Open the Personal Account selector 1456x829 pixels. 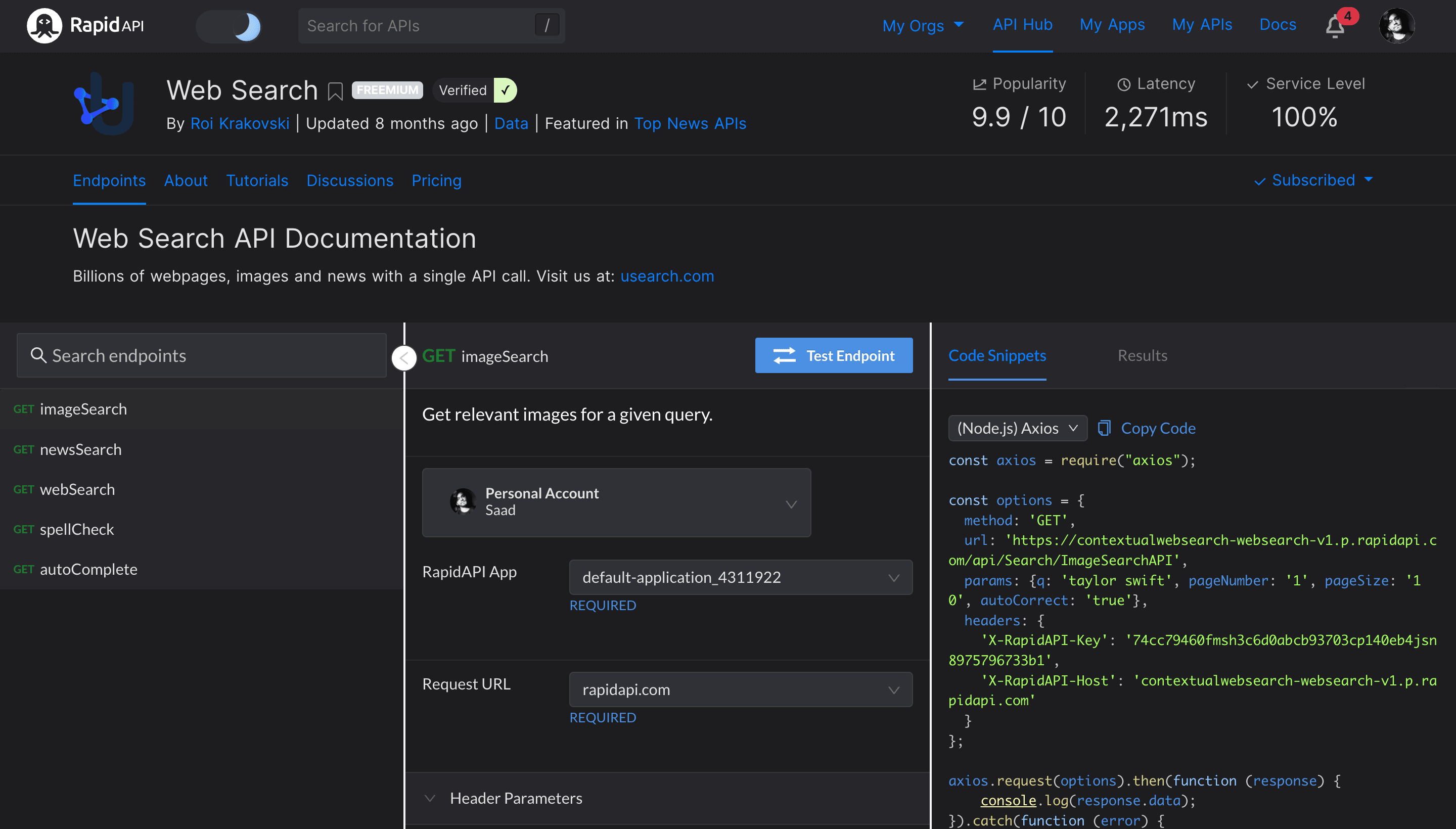(x=616, y=502)
